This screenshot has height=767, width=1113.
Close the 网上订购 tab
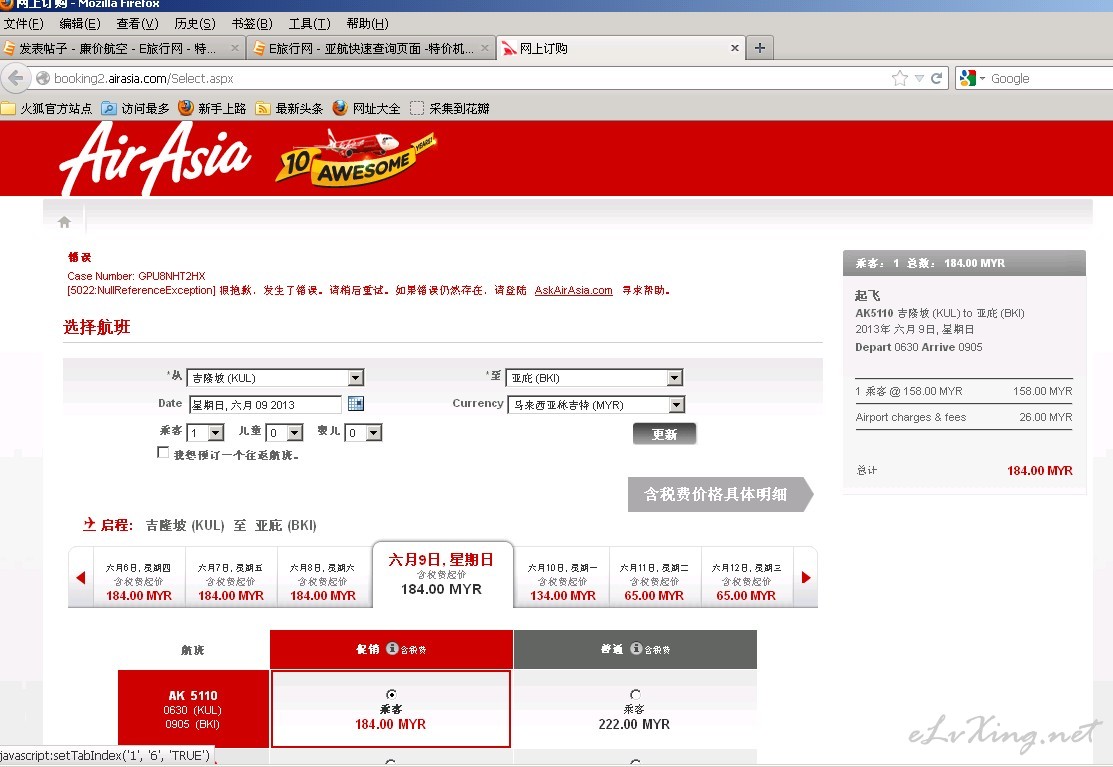tap(735, 48)
